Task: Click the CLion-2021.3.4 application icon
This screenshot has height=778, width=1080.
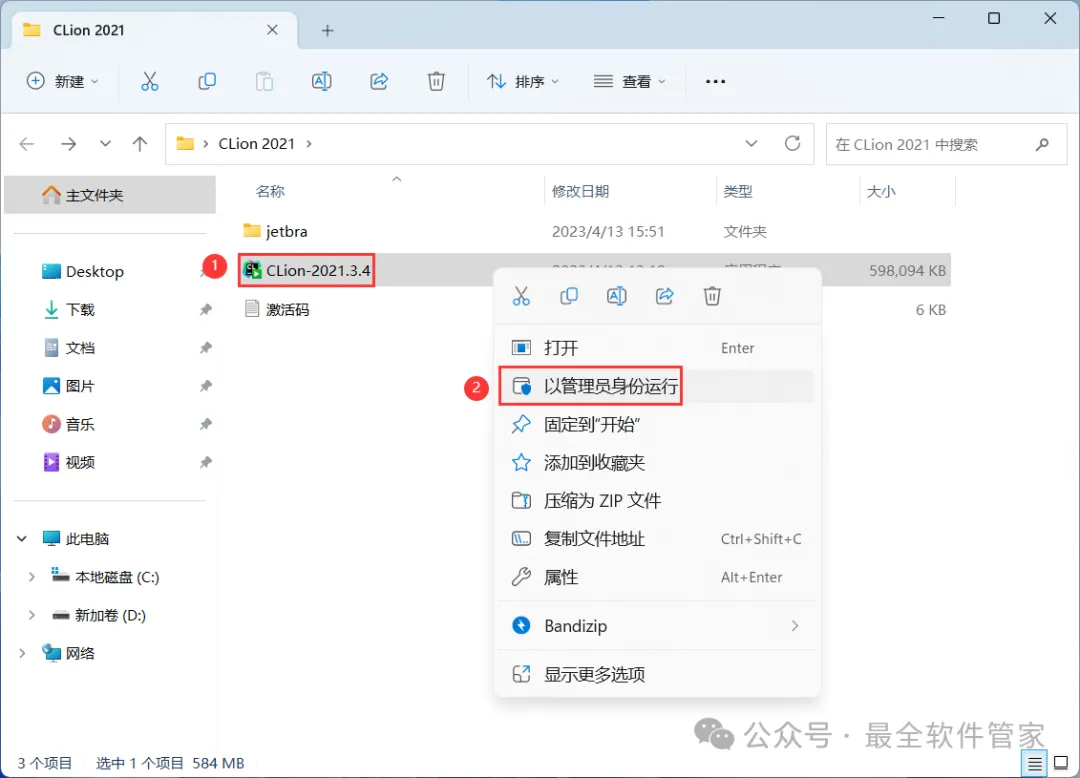Action: click(253, 270)
